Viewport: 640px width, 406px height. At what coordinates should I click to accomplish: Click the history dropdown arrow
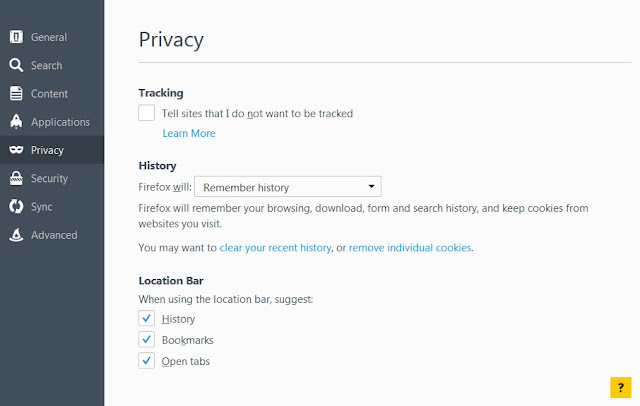[x=371, y=186]
